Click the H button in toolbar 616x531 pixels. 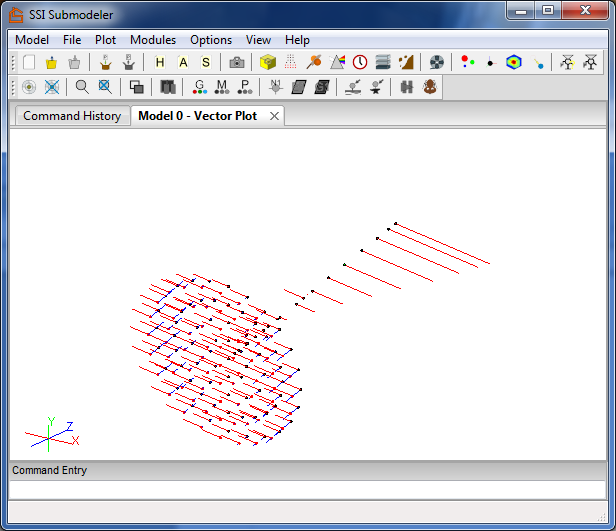tap(160, 62)
